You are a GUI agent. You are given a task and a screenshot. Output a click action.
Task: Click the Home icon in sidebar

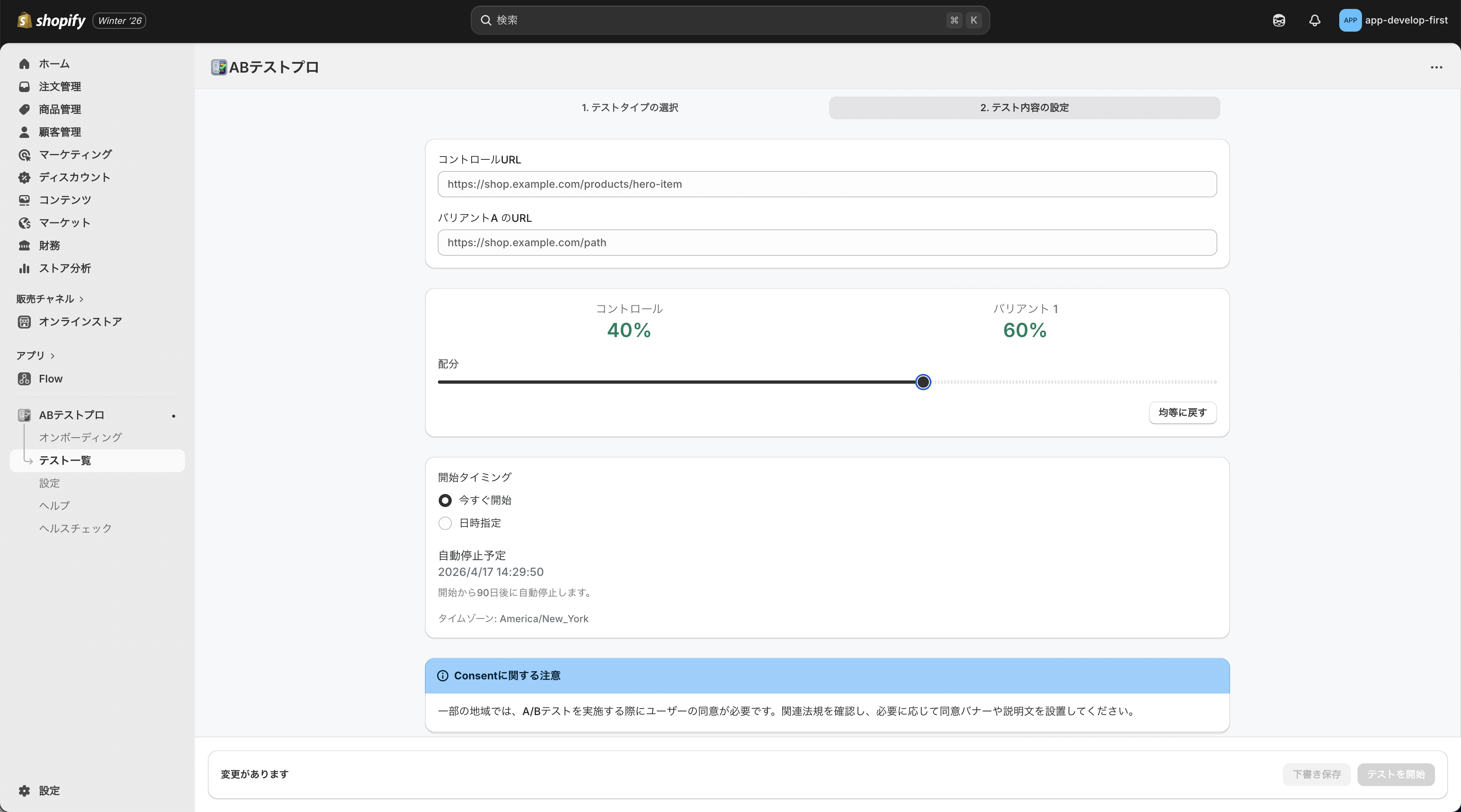coord(24,64)
